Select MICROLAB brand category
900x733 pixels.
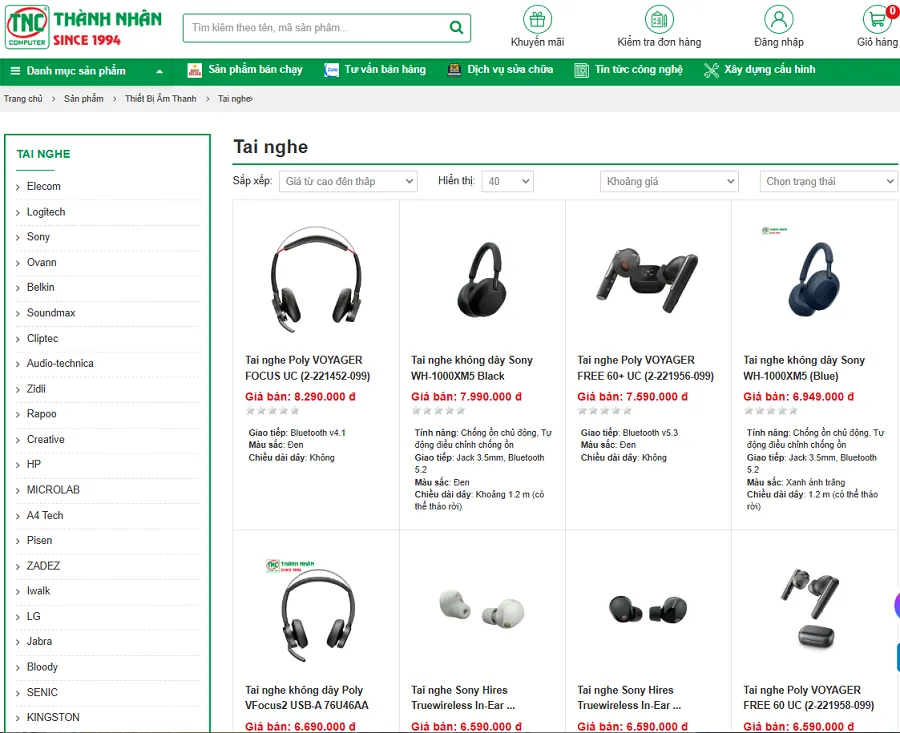53,490
